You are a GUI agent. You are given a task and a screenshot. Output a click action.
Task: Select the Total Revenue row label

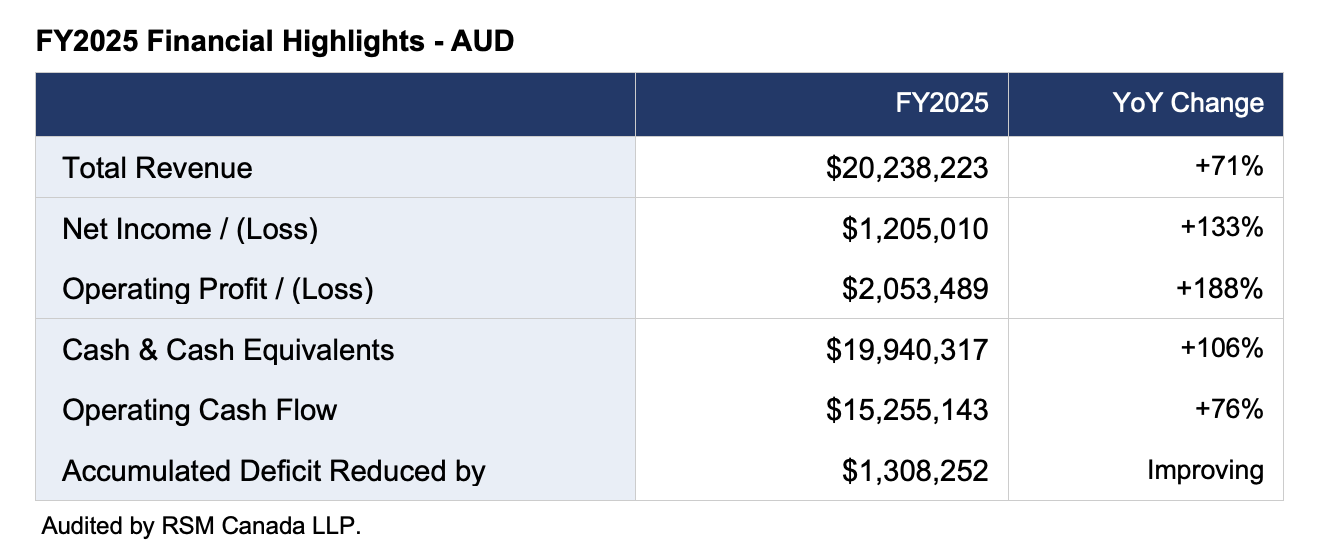pyautogui.click(x=157, y=168)
